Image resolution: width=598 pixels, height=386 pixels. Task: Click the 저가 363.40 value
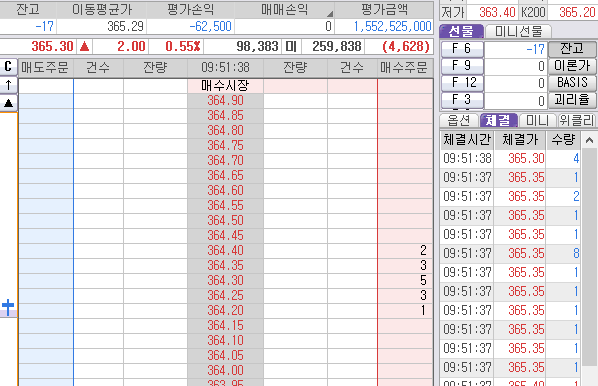(497, 13)
